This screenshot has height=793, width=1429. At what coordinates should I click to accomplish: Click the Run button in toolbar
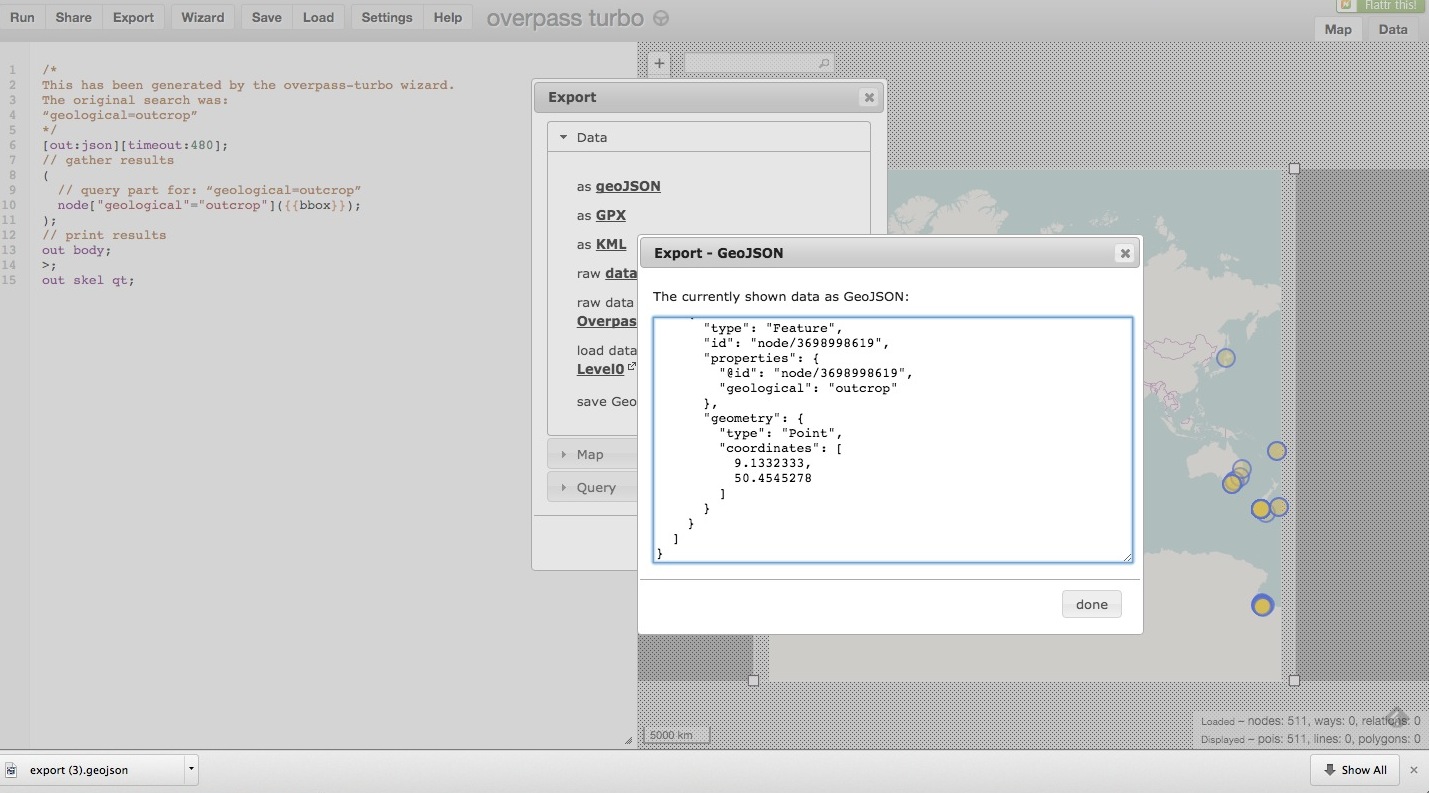(x=22, y=17)
